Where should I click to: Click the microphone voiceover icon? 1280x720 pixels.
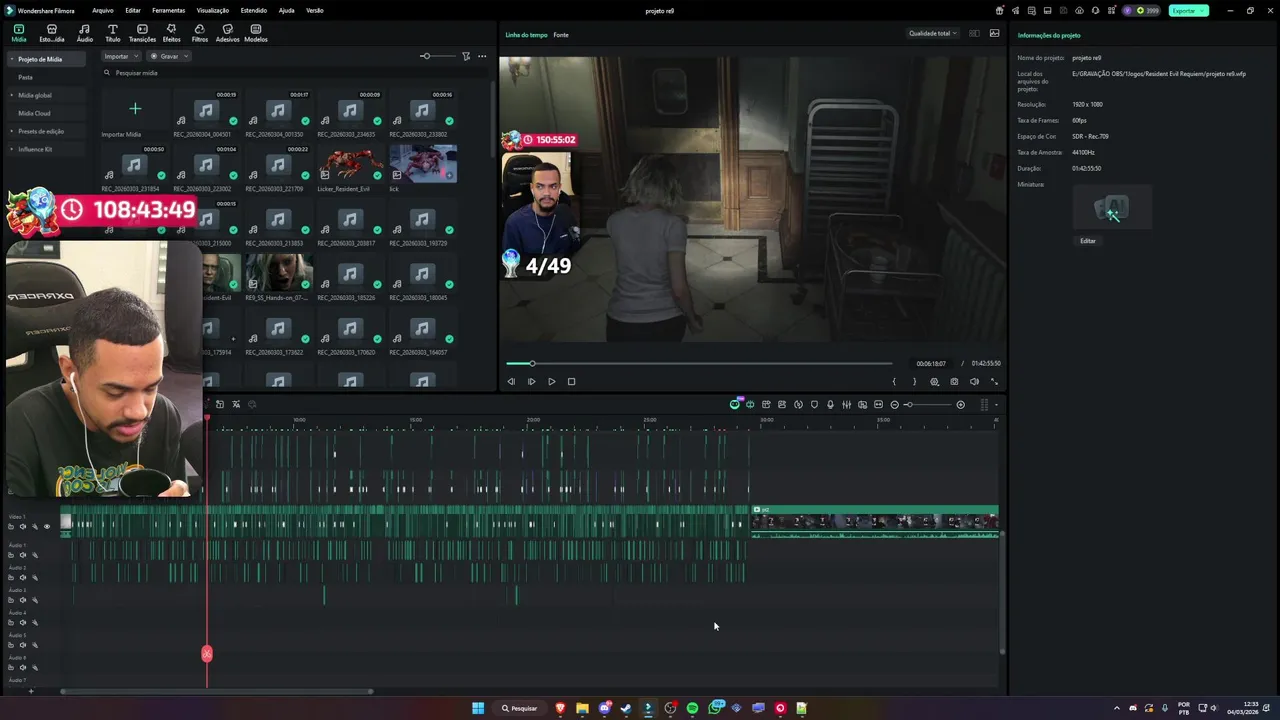pos(830,405)
